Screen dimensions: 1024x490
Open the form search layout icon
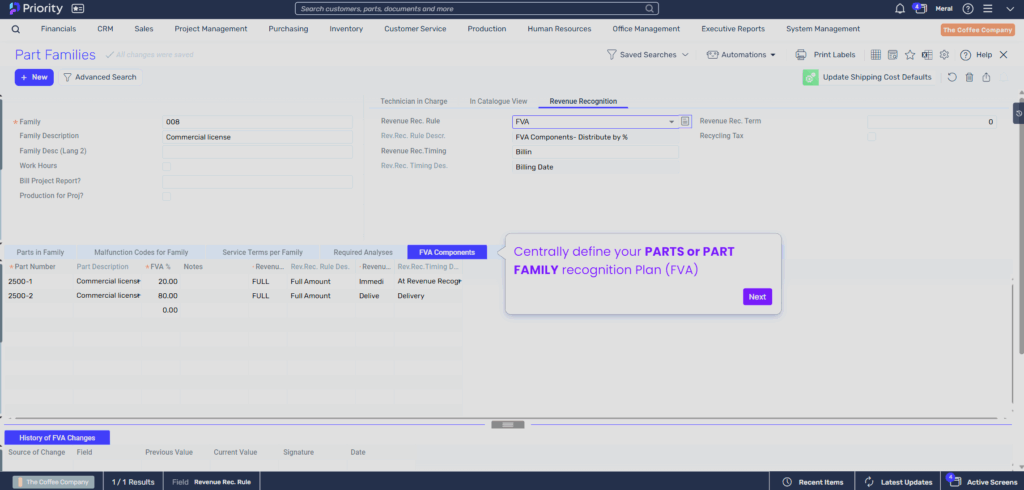(x=893, y=55)
